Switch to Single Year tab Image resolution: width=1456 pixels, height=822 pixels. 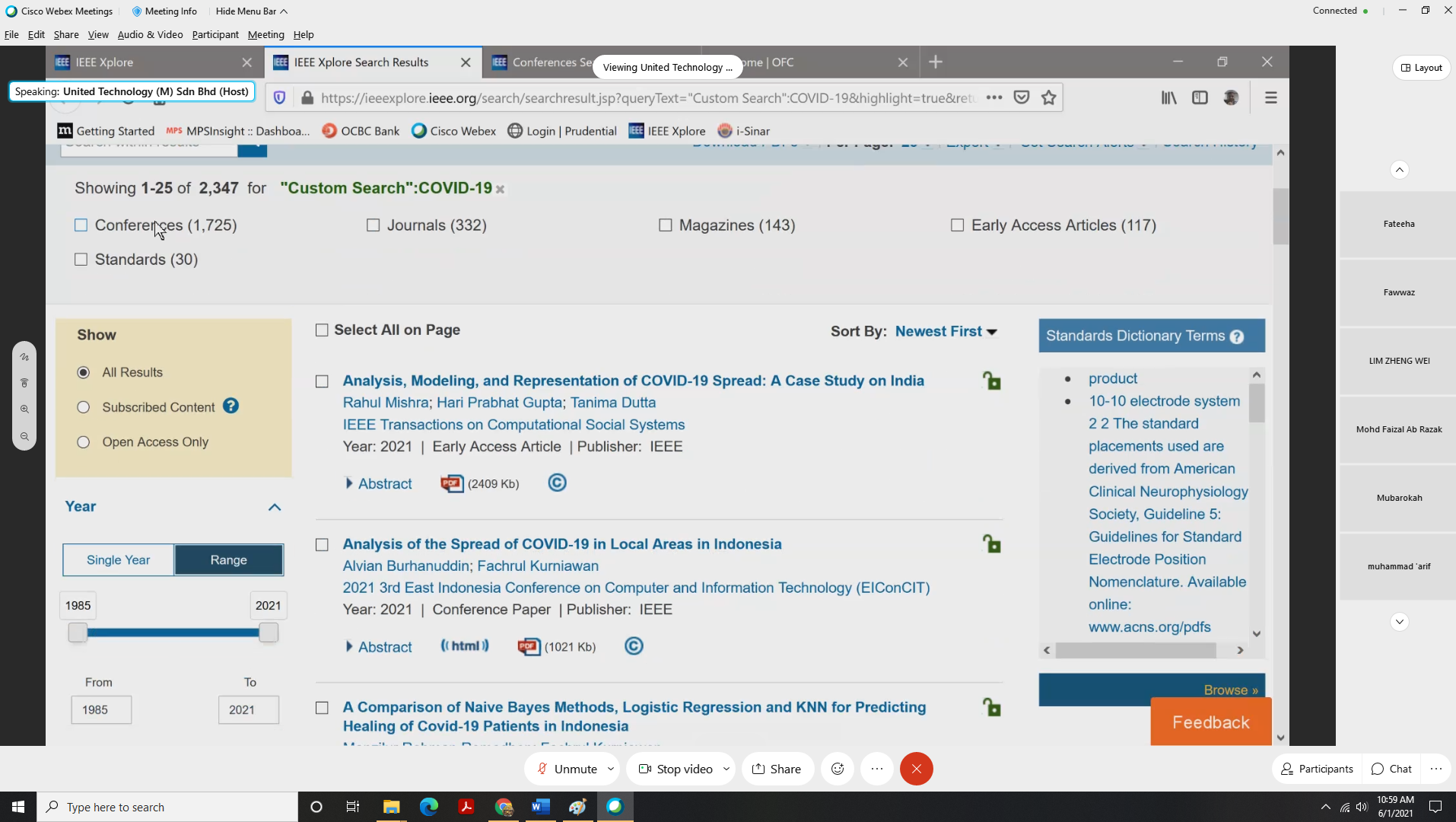(x=118, y=560)
